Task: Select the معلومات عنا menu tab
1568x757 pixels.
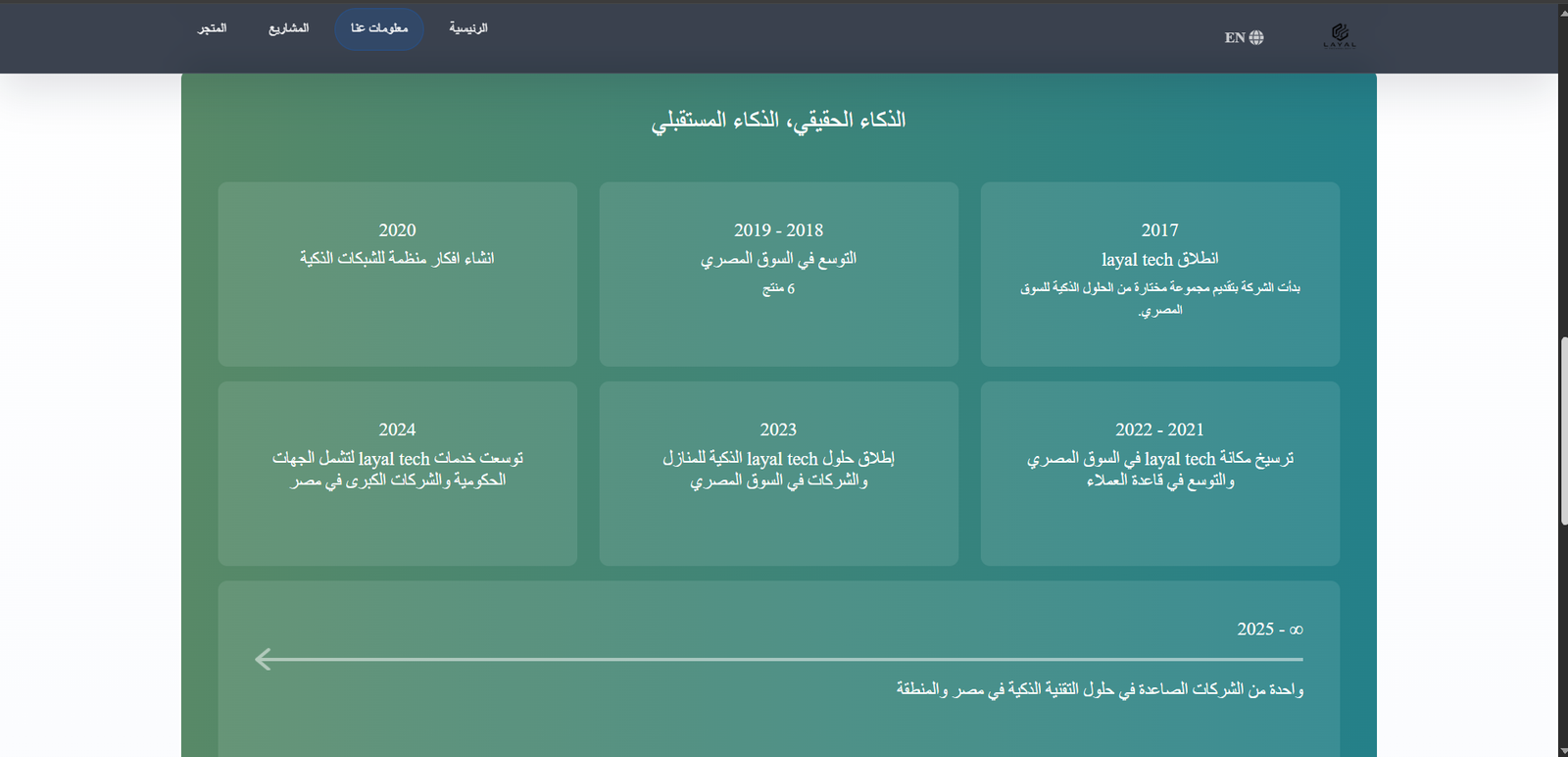Action: pyautogui.click(x=379, y=28)
